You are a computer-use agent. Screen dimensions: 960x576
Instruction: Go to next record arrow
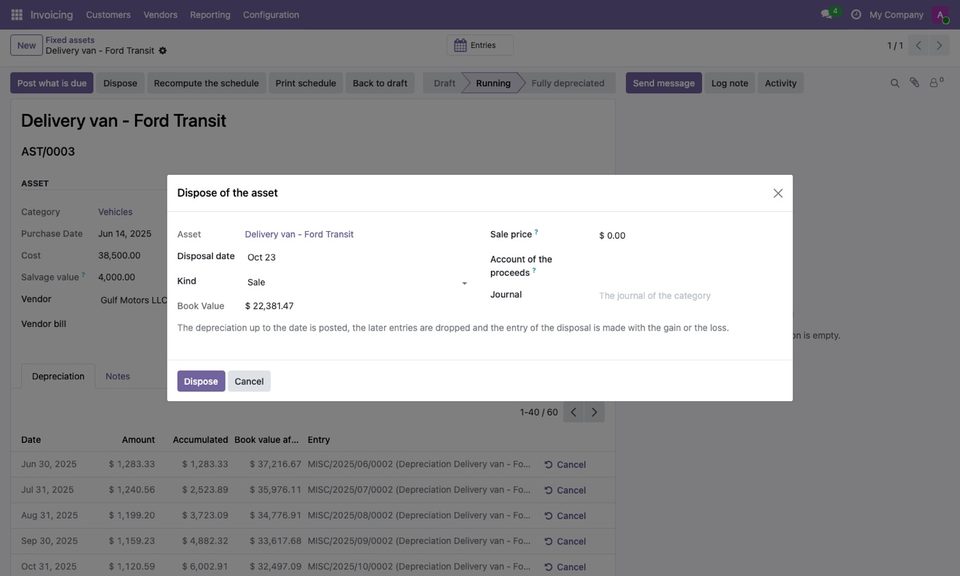939,45
